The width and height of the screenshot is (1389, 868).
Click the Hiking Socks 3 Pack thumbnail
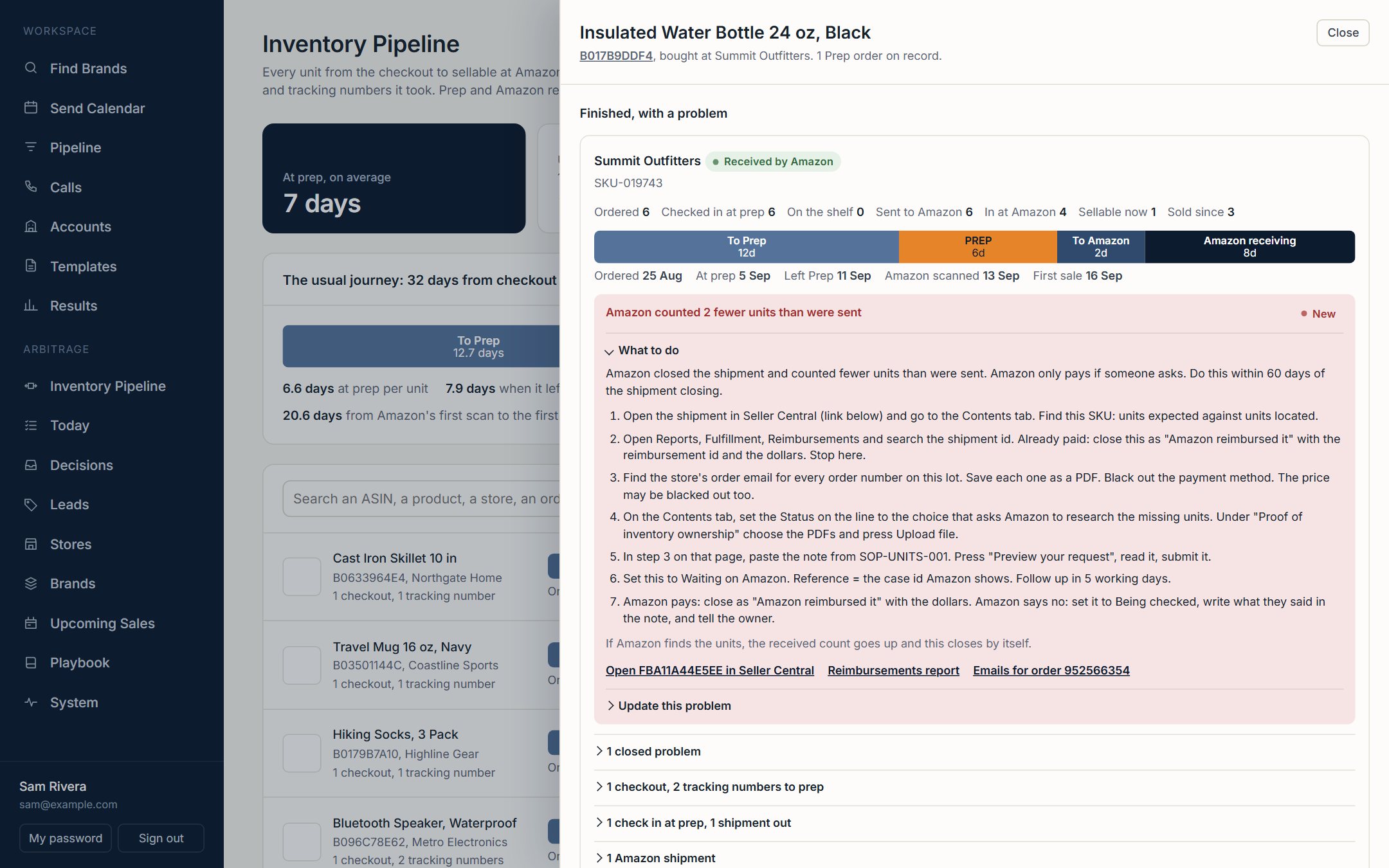302,753
